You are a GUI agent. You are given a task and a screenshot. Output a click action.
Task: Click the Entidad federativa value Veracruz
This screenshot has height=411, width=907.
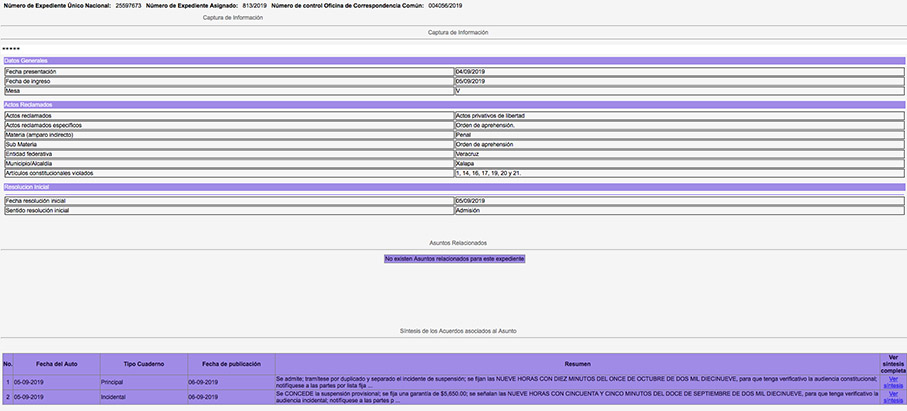[x=469, y=153]
